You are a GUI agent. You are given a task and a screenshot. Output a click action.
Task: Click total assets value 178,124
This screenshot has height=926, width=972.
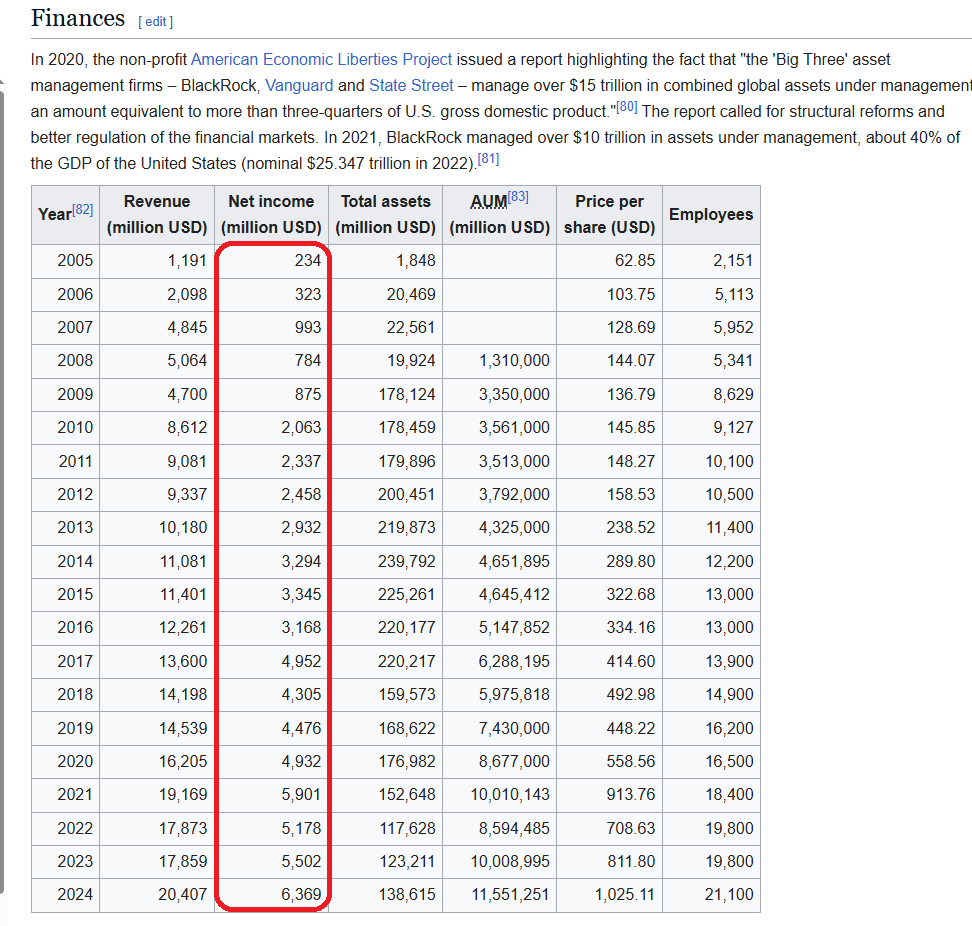click(407, 394)
